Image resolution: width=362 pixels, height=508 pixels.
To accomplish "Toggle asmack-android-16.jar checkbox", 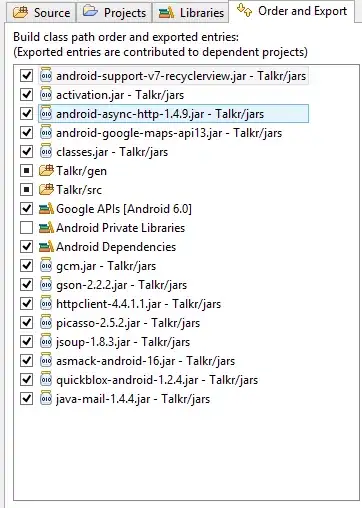I will (x=26, y=361).
